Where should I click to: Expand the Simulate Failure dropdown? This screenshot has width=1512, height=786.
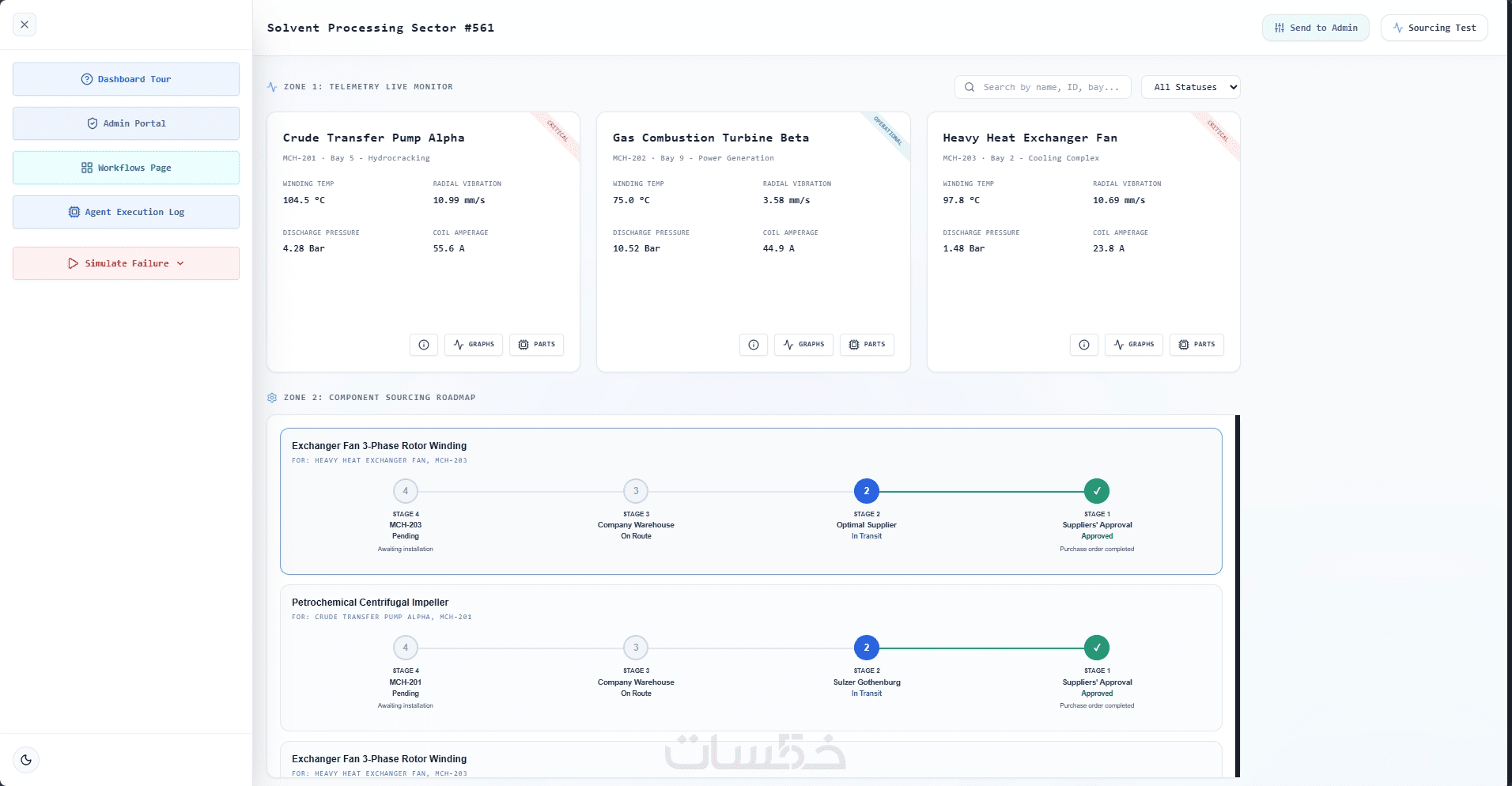click(x=126, y=263)
